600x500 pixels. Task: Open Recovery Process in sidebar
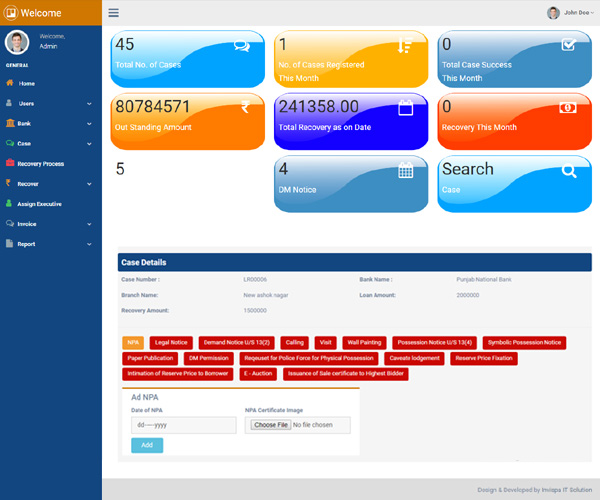coord(40,163)
